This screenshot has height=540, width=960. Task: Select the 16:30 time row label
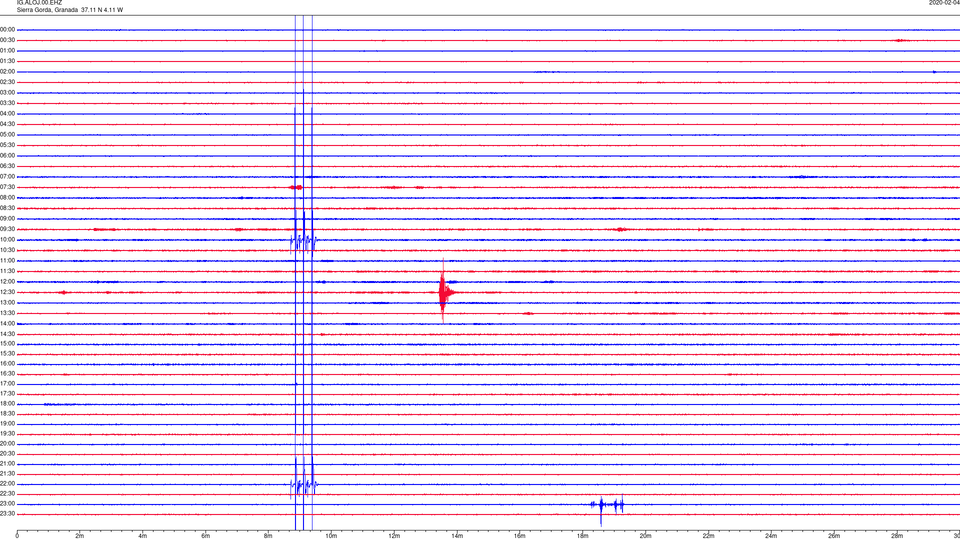(x=7, y=373)
